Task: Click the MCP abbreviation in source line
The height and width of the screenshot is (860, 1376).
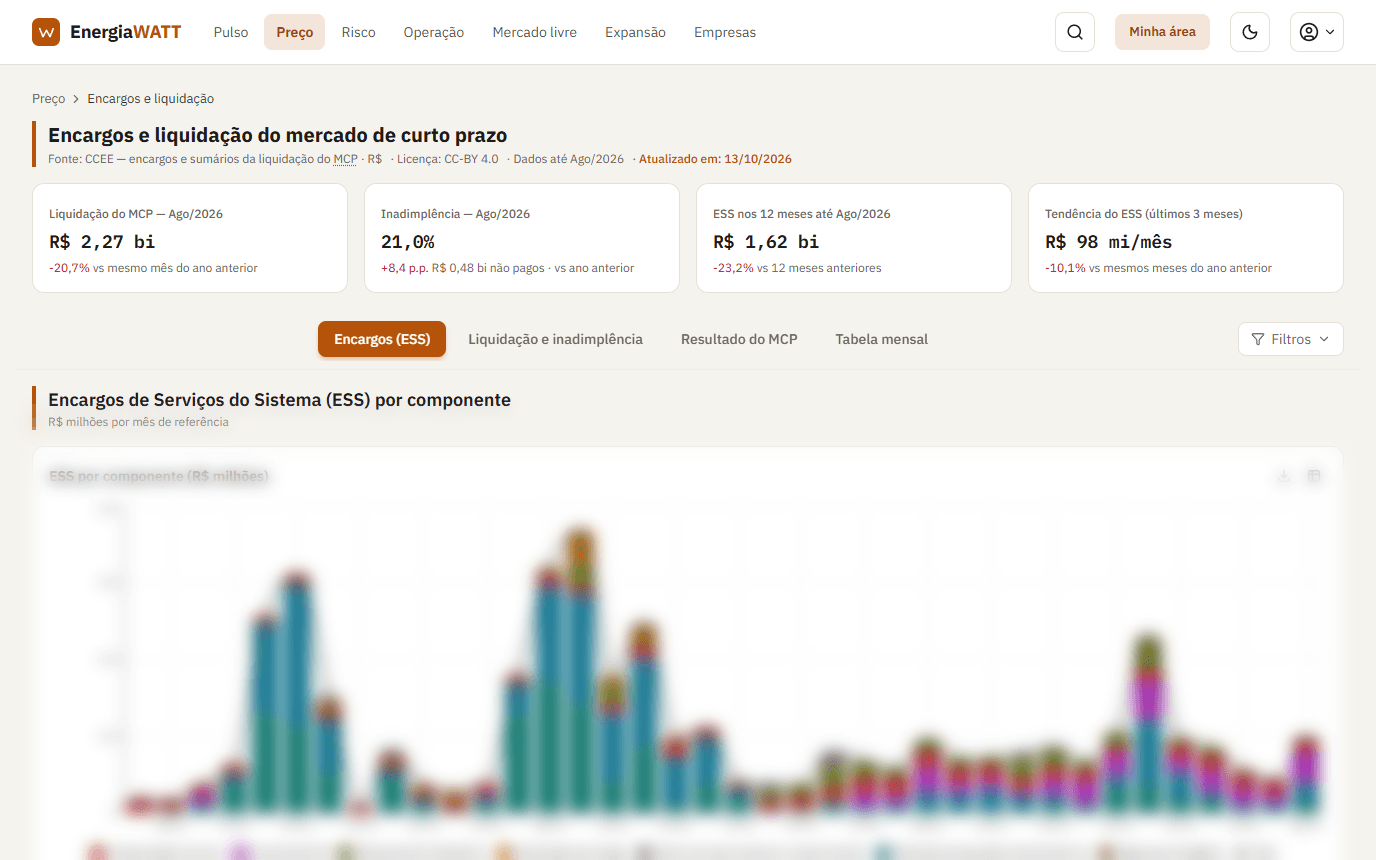Action: [345, 159]
